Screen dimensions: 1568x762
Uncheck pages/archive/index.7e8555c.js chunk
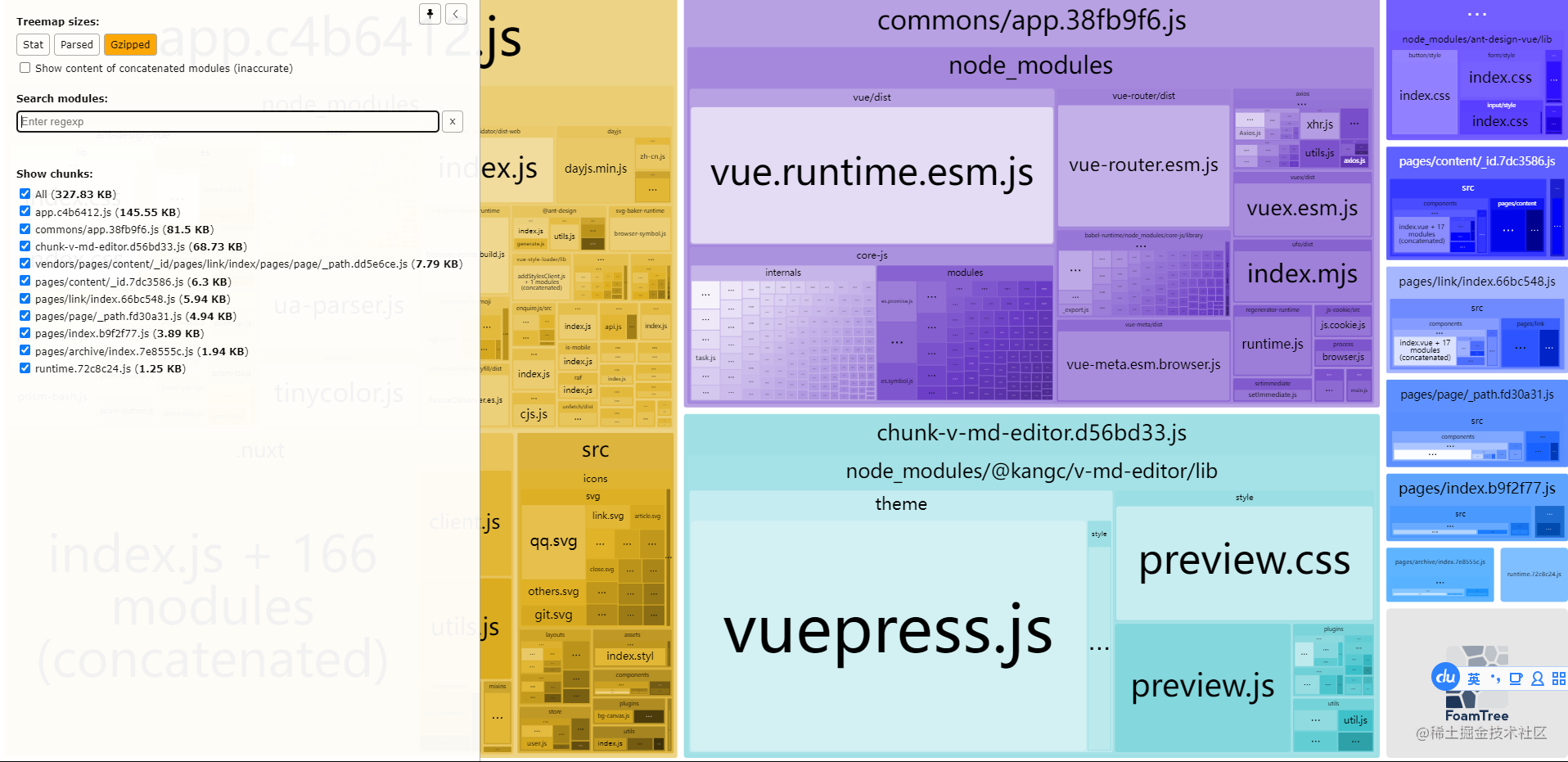pyautogui.click(x=25, y=351)
